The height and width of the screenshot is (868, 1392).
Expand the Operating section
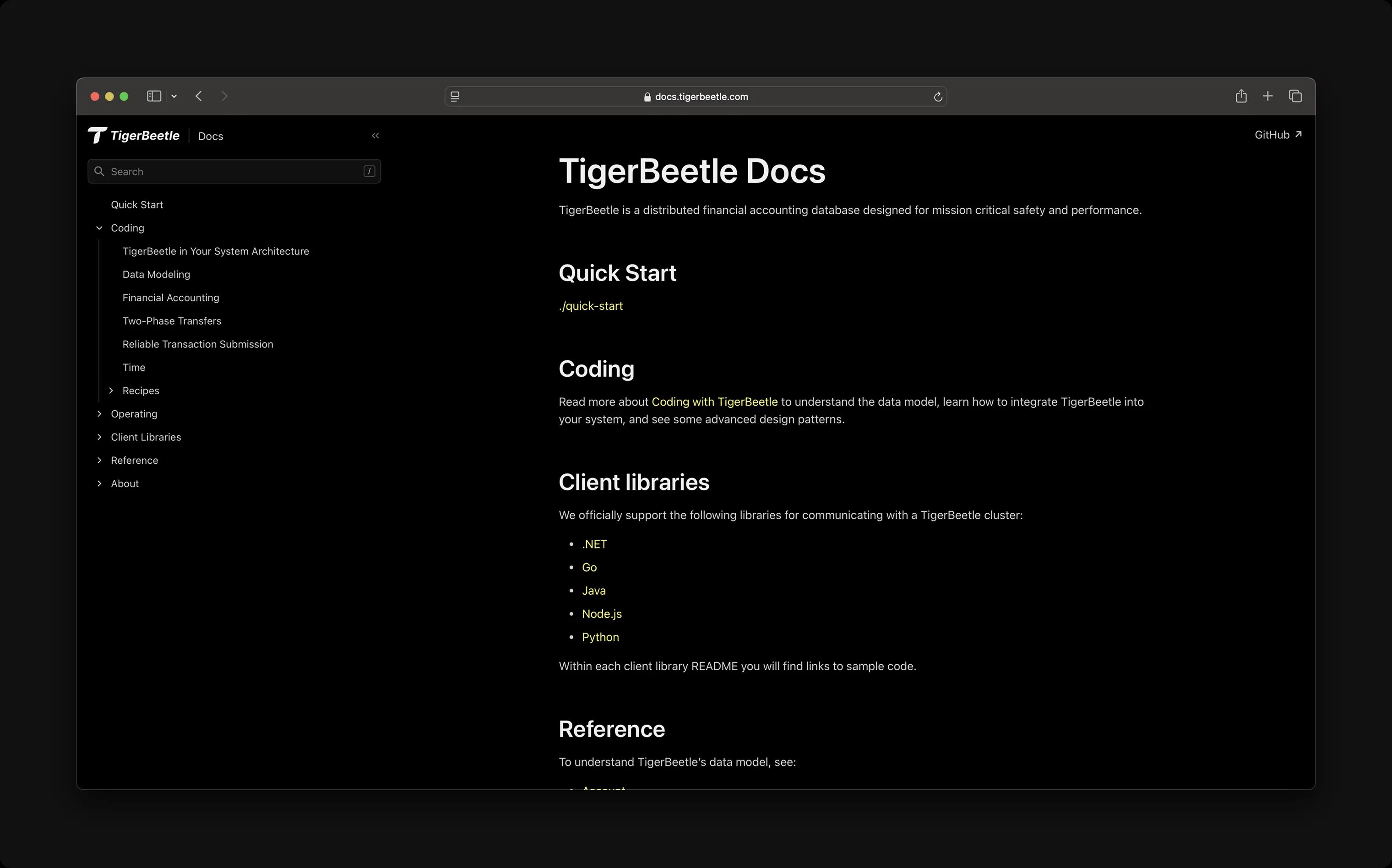pos(99,414)
